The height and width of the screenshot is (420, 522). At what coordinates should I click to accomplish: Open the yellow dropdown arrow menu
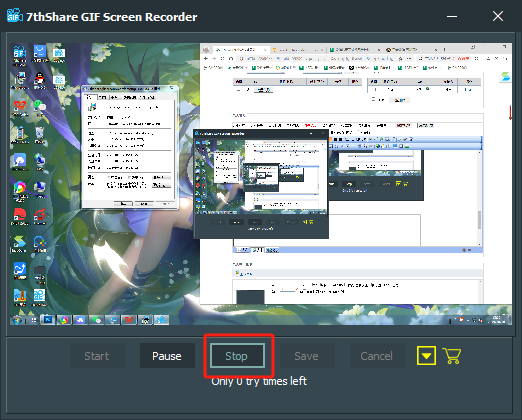coord(426,355)
